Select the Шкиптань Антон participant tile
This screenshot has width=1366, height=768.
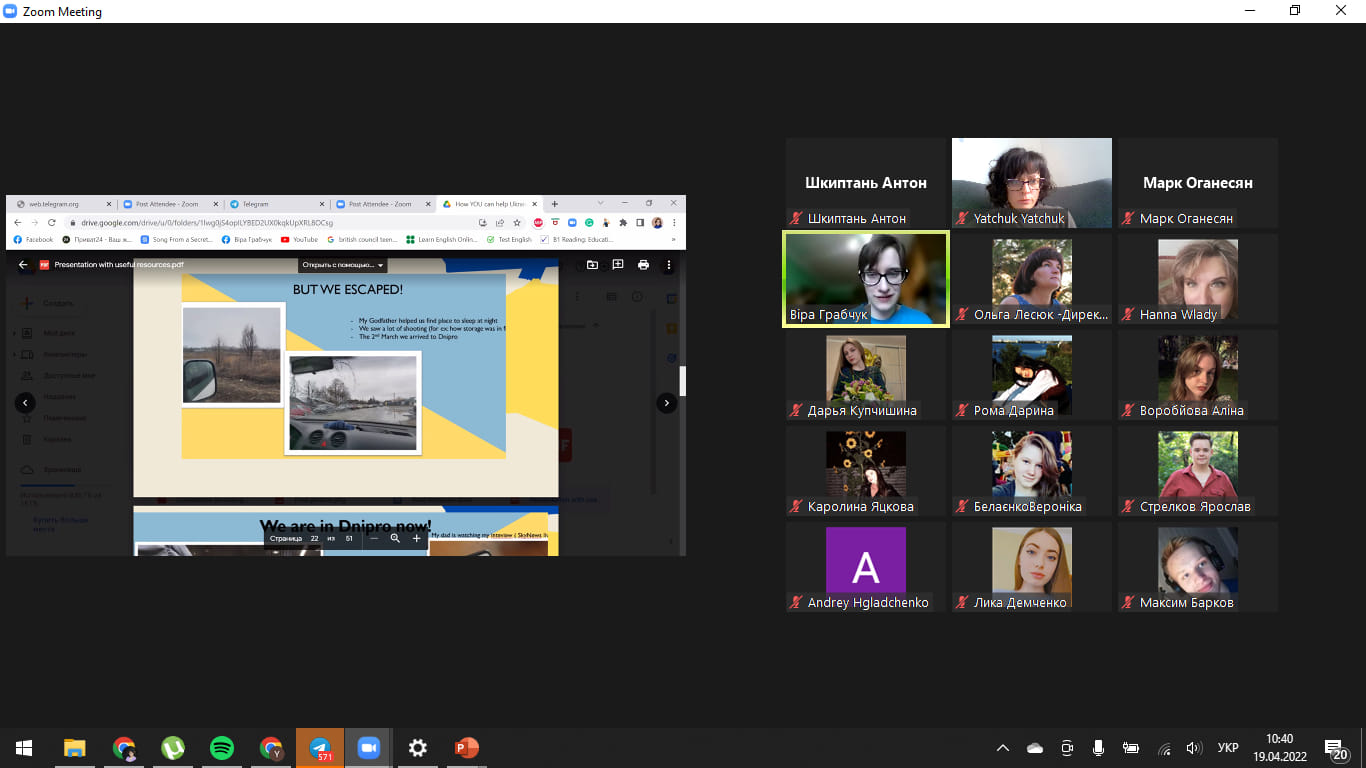(866, 183)
